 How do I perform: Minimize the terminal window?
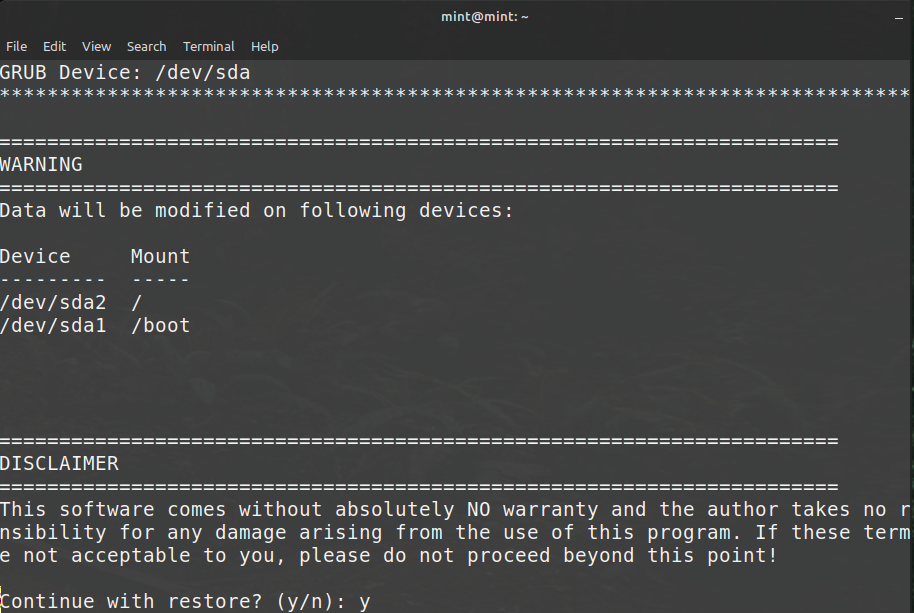(x=899, y=17)
